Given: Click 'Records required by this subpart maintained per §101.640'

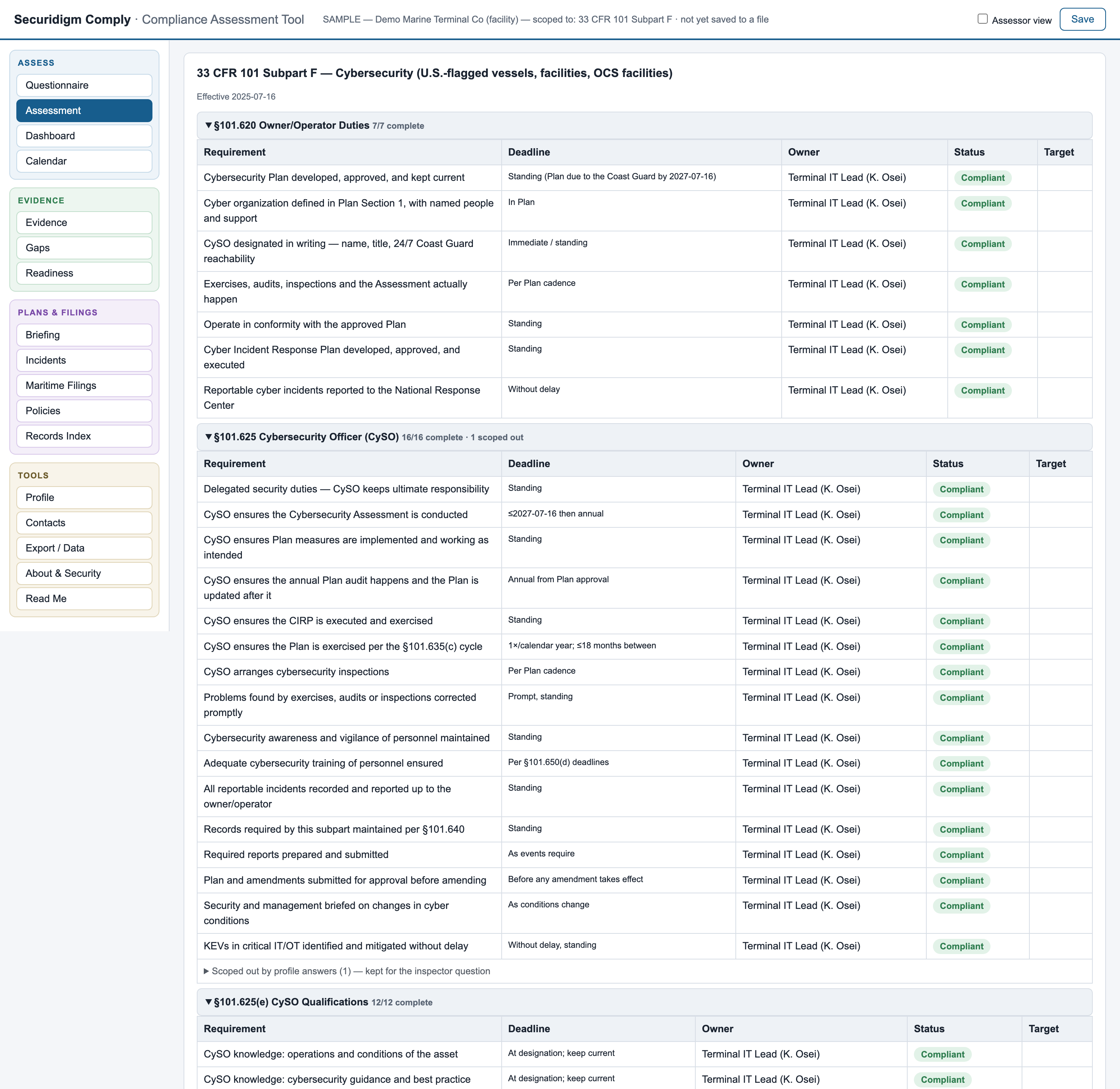Looking at the screenshot, I should pos(334,829).
